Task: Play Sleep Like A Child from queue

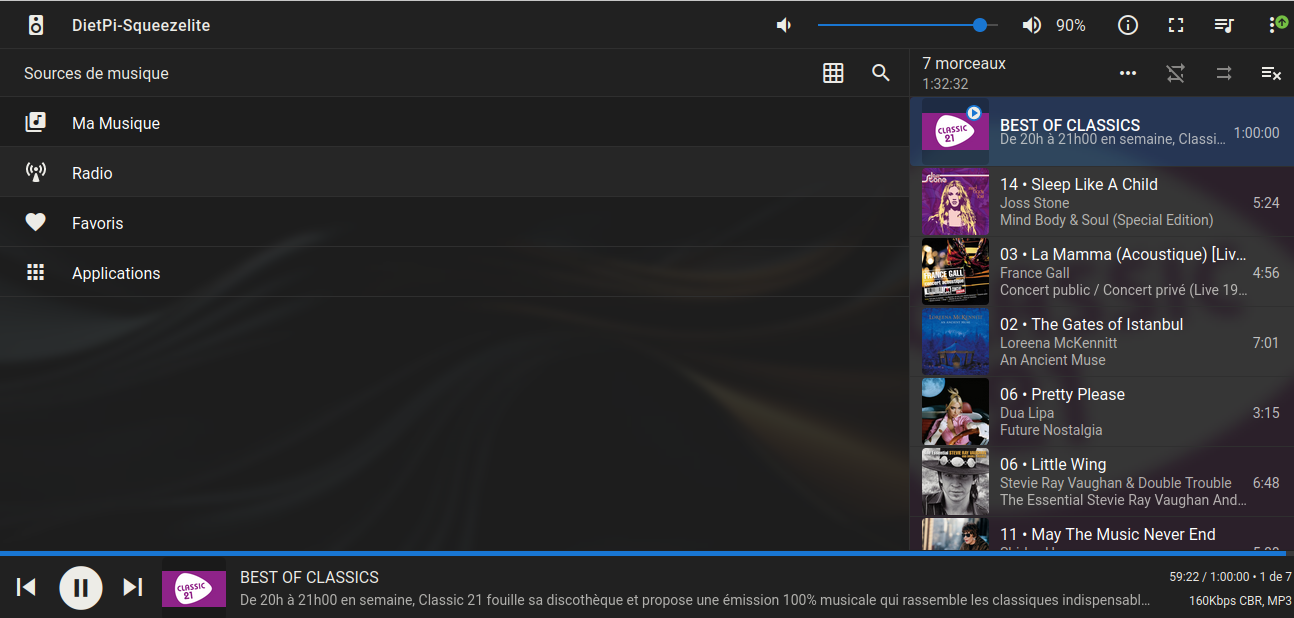Action: point(1102,202)
